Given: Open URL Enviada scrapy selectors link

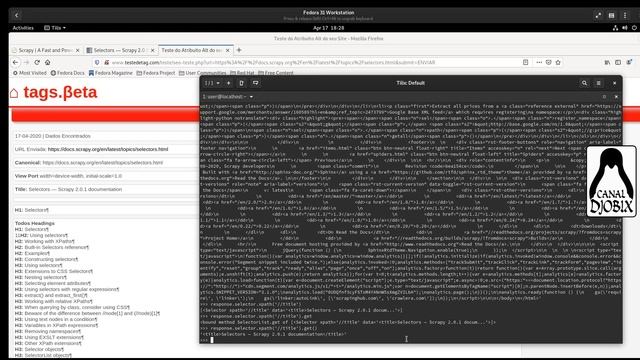Looking at the screenshot, I should [x=108, y=149].
